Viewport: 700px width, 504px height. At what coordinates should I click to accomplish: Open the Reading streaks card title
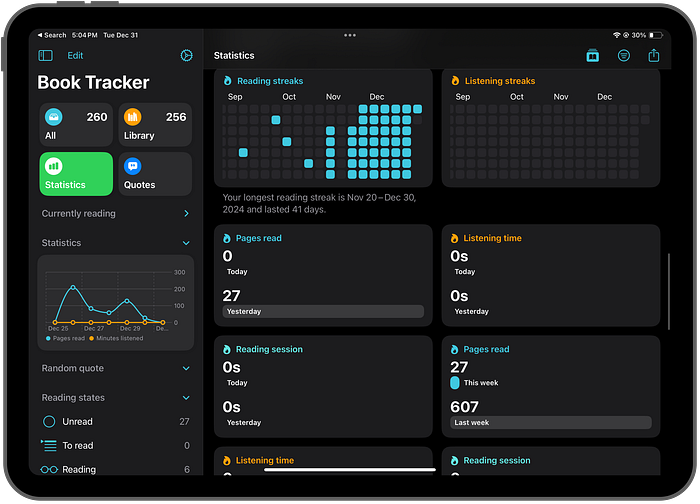click(x=270, y=81)
